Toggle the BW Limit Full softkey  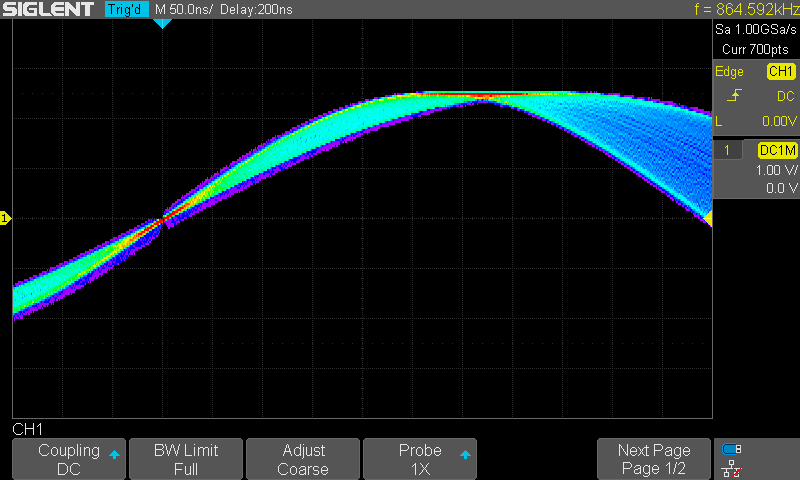(186, 459)
